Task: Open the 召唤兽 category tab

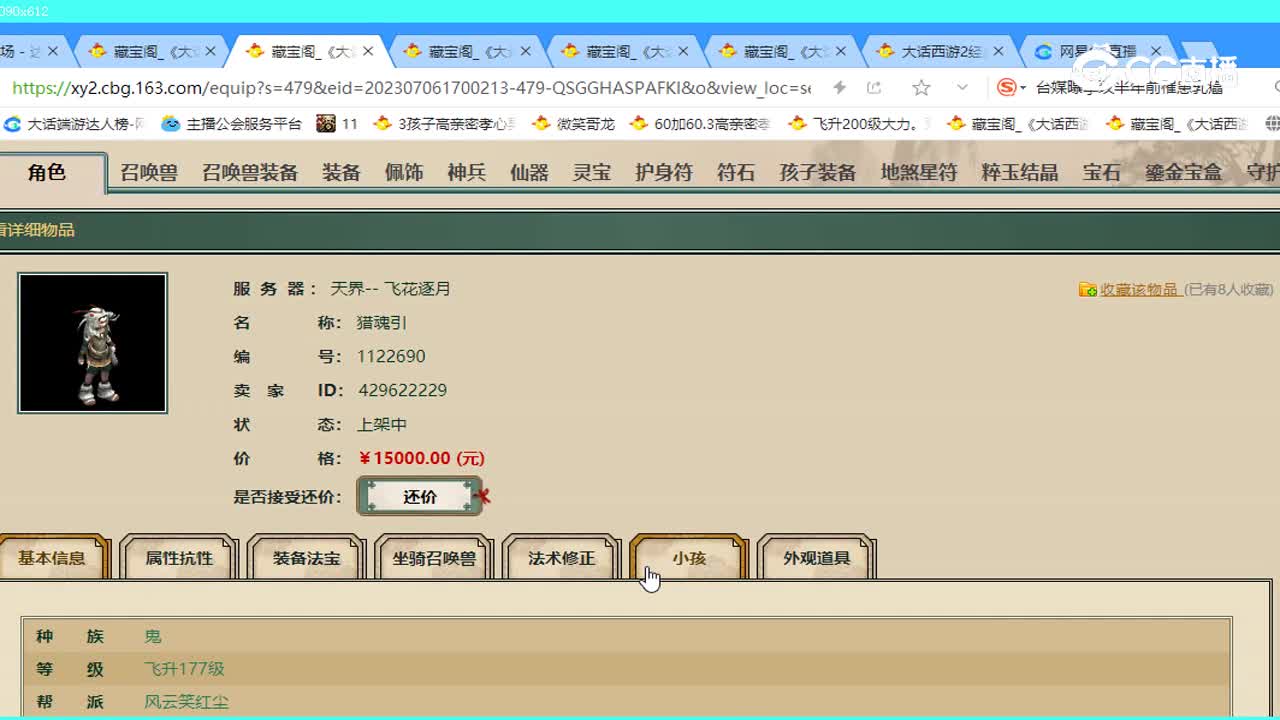Action: (149, 172)
